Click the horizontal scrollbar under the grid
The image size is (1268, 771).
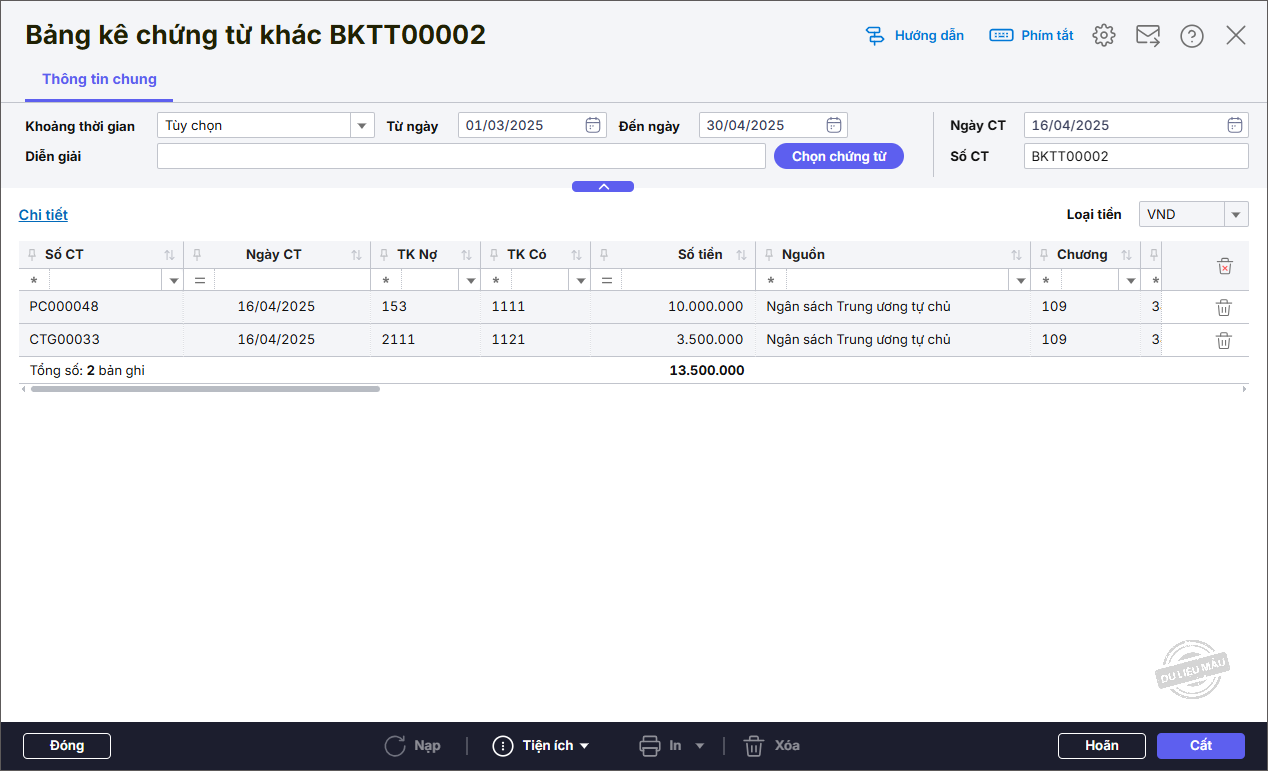(x=205, y=389)
